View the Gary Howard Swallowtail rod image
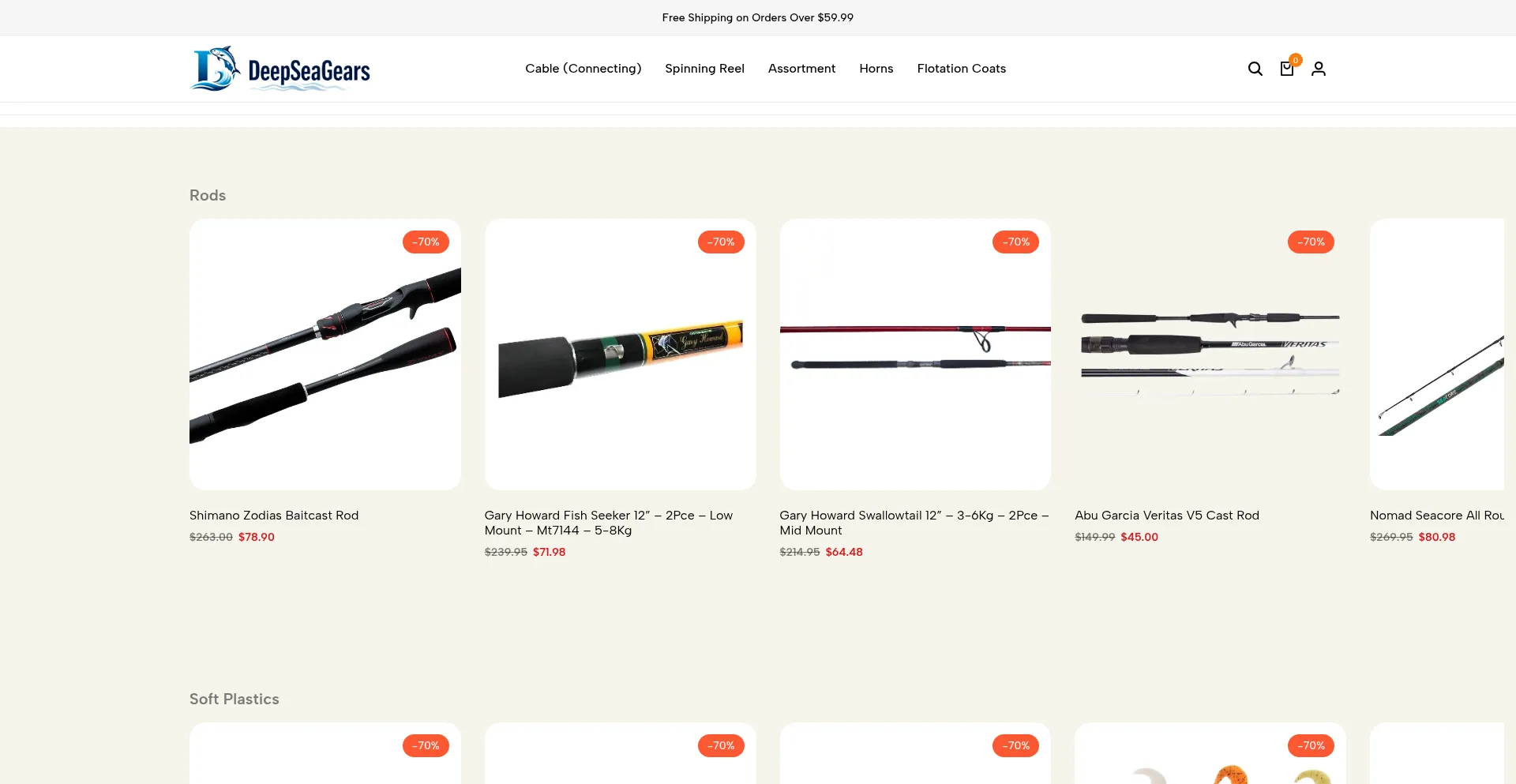Image resolution: width=1516 pixels, height=784 pixels. click(x=915, y=354)
